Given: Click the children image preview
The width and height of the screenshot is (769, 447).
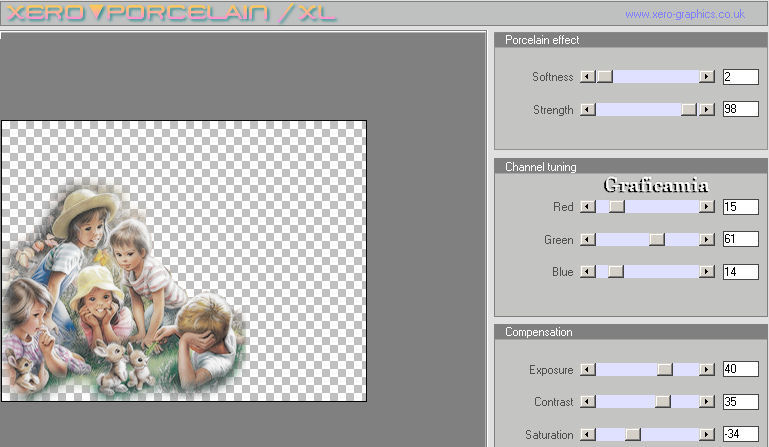Looking at the screenshot, I should point(184,261).
